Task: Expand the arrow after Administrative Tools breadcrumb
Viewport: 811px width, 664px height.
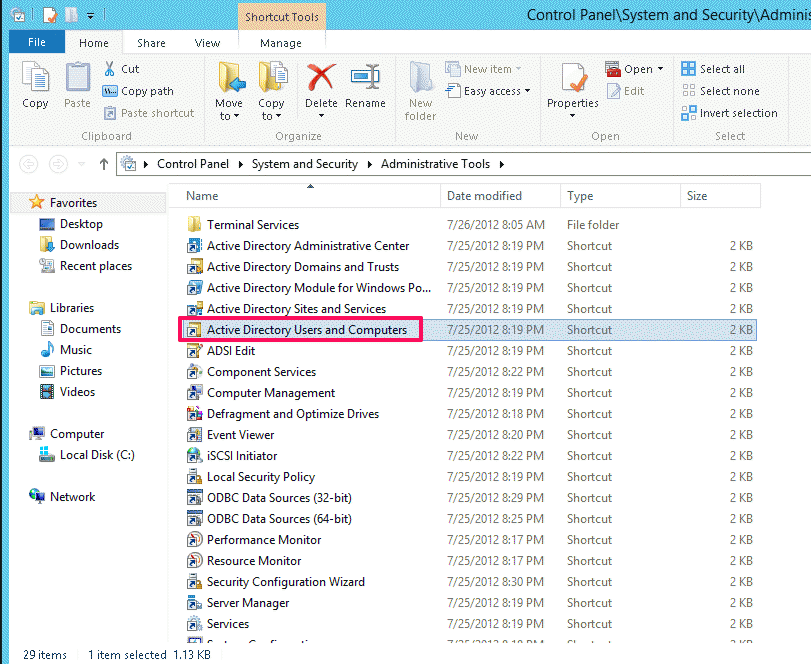Action: point(502,164)
